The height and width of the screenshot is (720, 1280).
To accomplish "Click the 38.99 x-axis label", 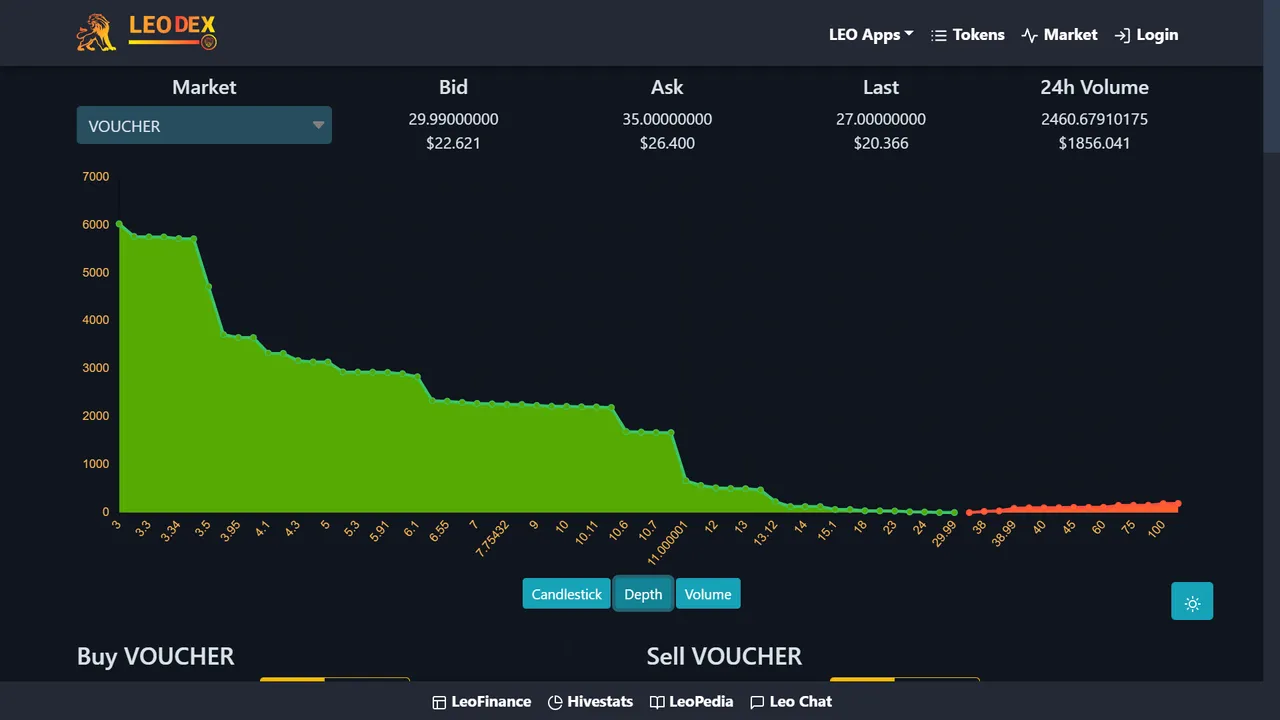I will pos(1003,532).
